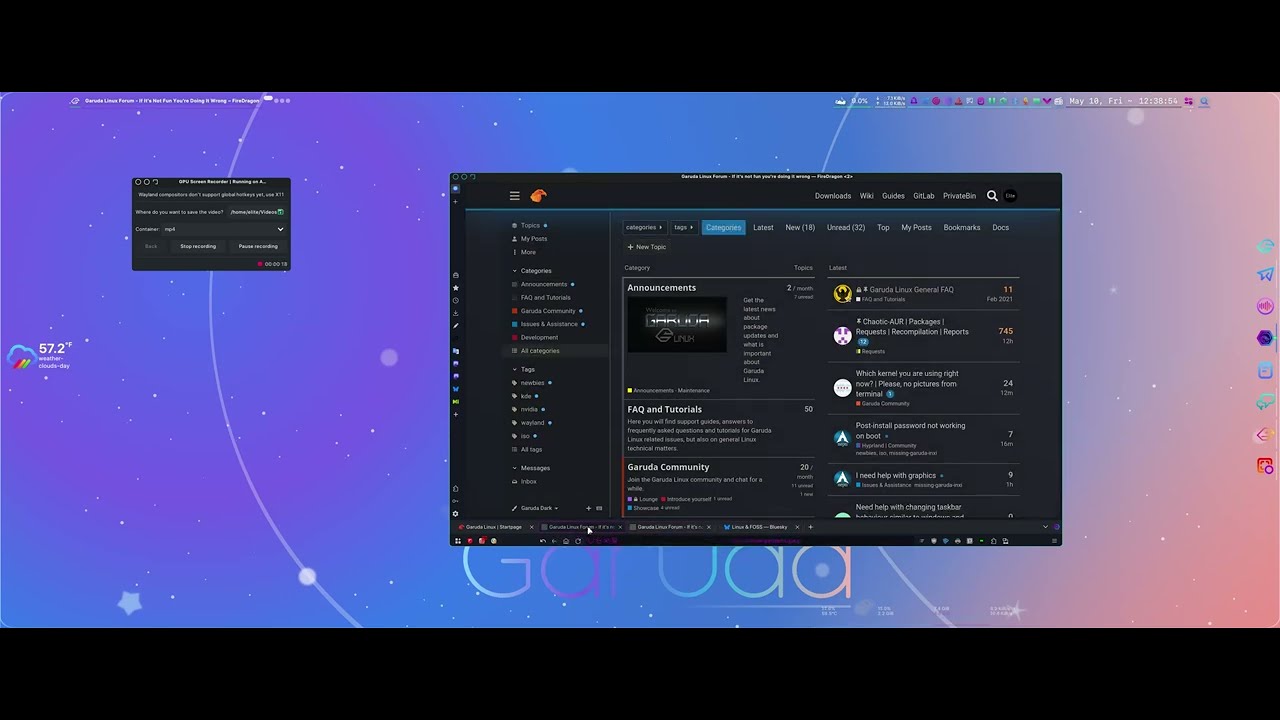Click Pause recording in GPU Screen Recorder
Image resolution: width=1280 pixels, height=720 pixels.
pyautogui.click(x=258, y=246)
